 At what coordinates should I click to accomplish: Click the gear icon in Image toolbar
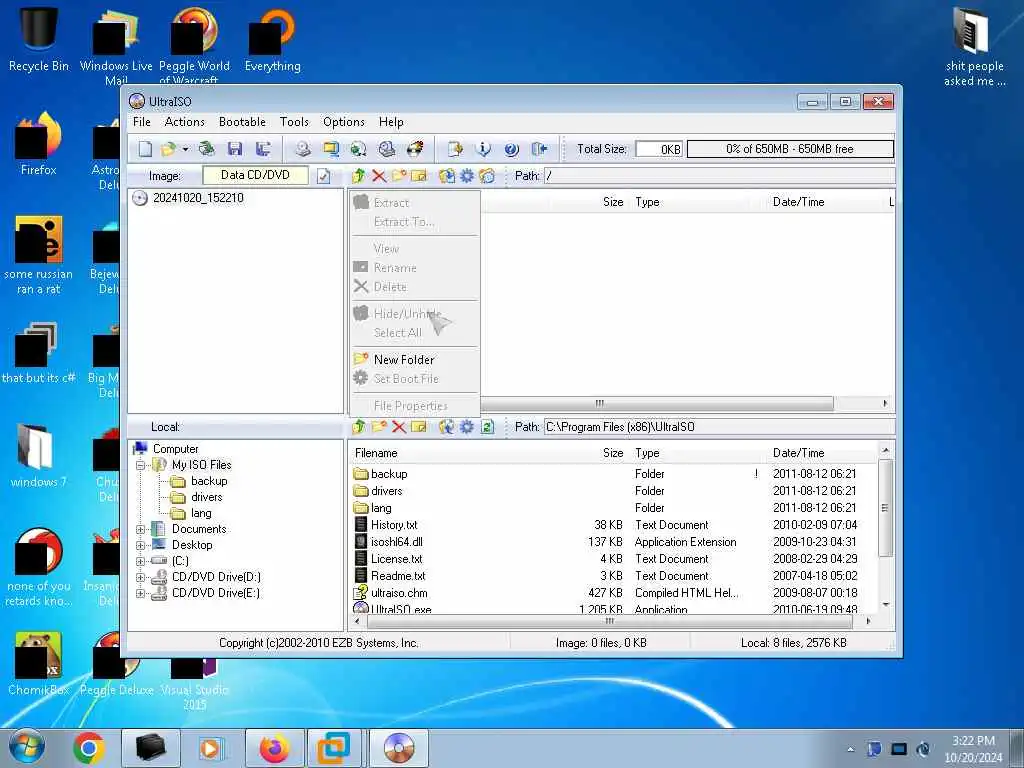pyautogui.click(x=467, y=176)
